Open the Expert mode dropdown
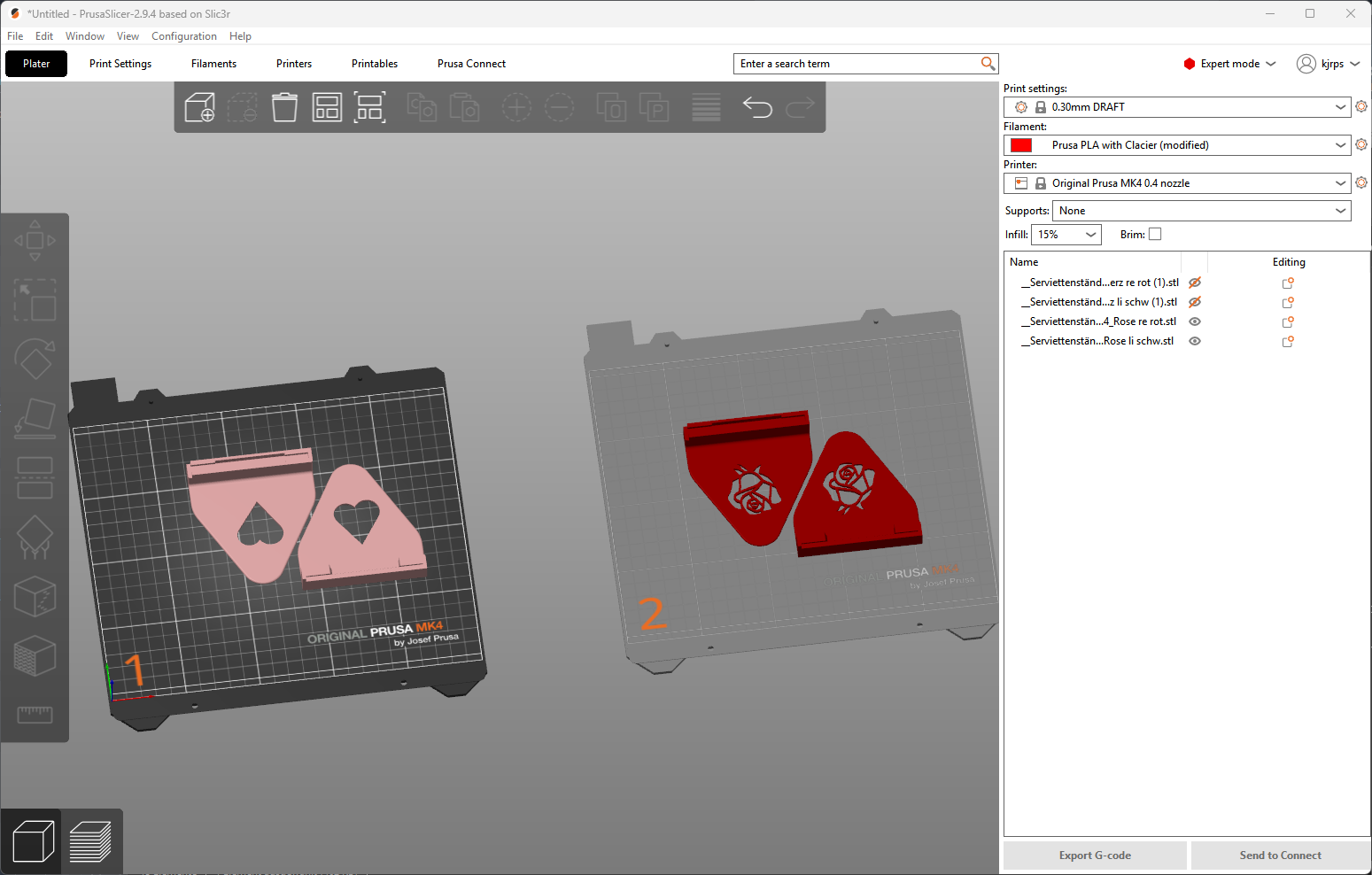The height and width of the screenshot is (875, 1372). pyautogui.click(x=1229, y=64)
